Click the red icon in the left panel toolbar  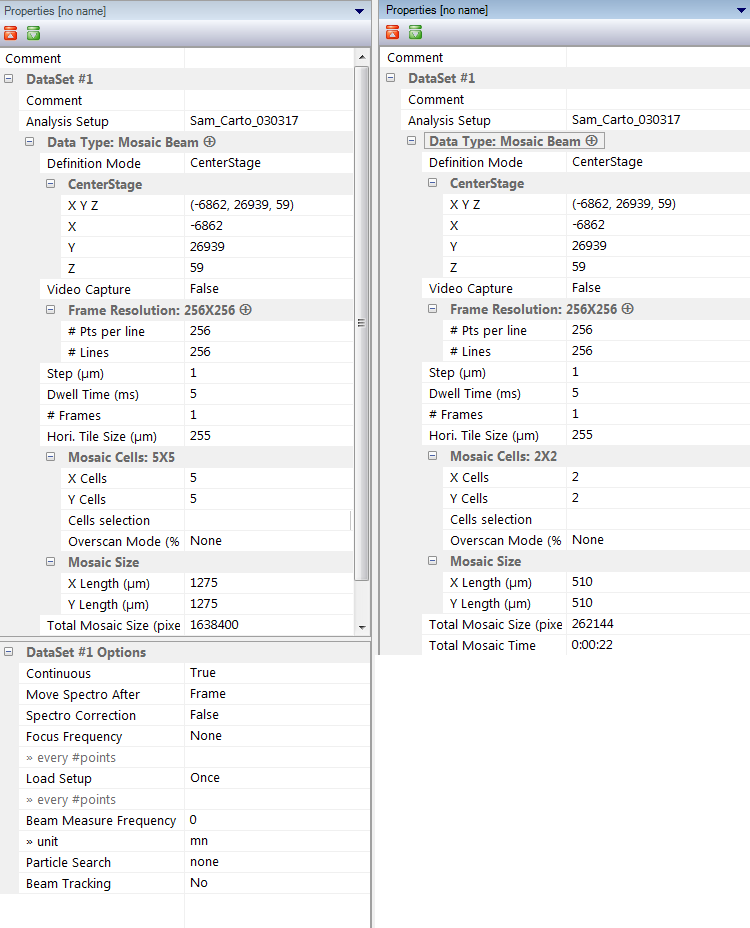click(x=11, y=33)
